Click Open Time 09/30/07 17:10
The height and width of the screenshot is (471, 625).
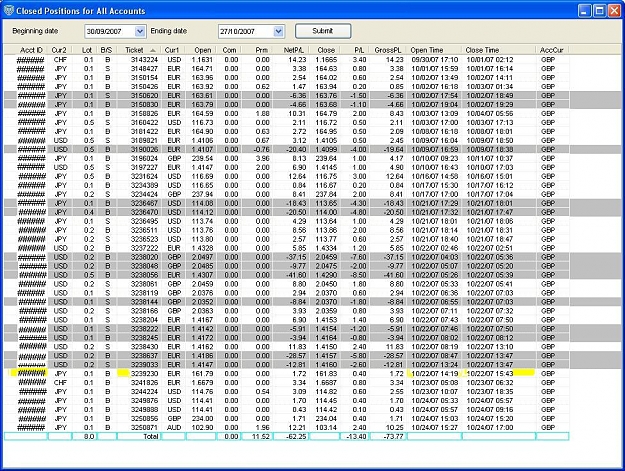tap(434, 60)
